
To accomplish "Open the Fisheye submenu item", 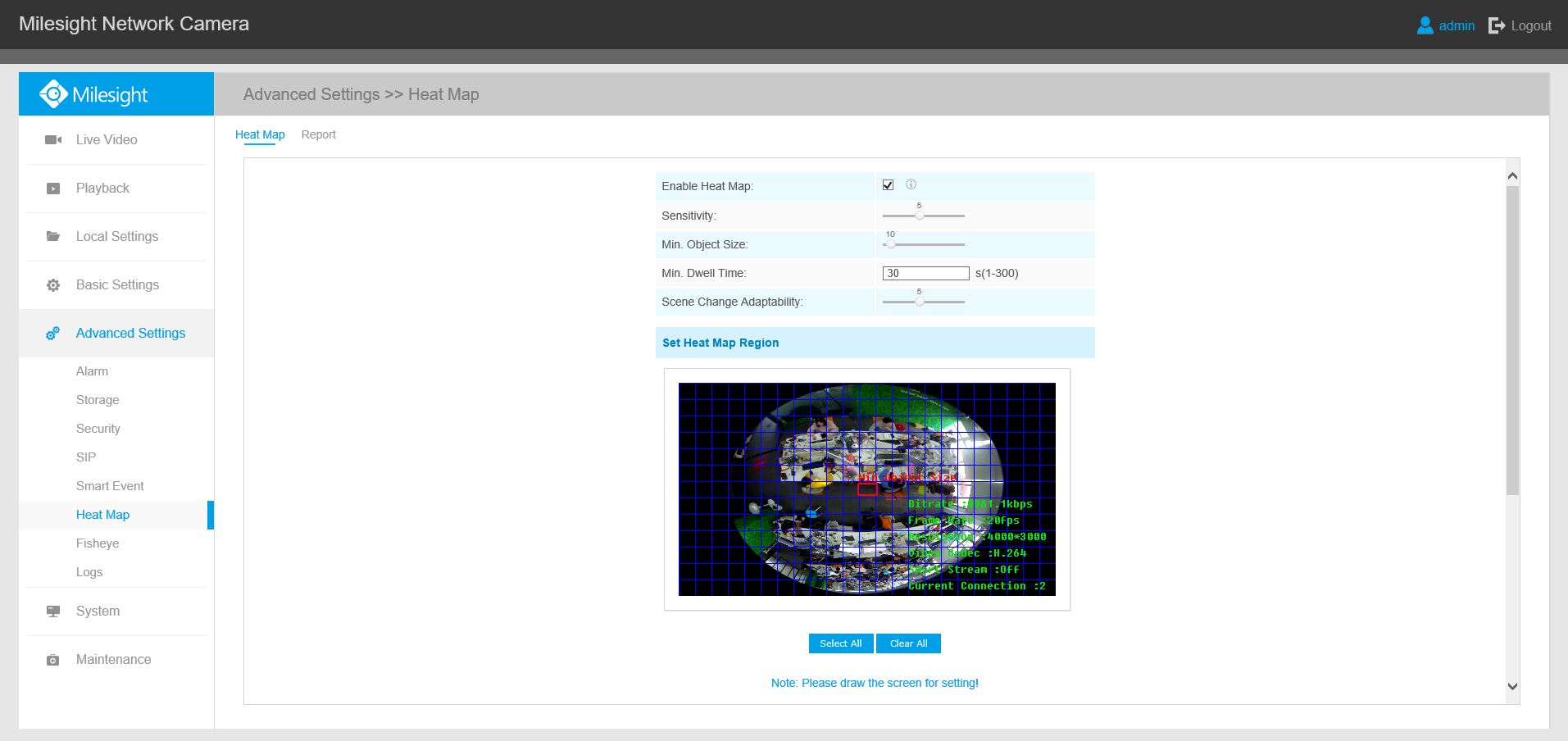I will [x=98, y=543].
